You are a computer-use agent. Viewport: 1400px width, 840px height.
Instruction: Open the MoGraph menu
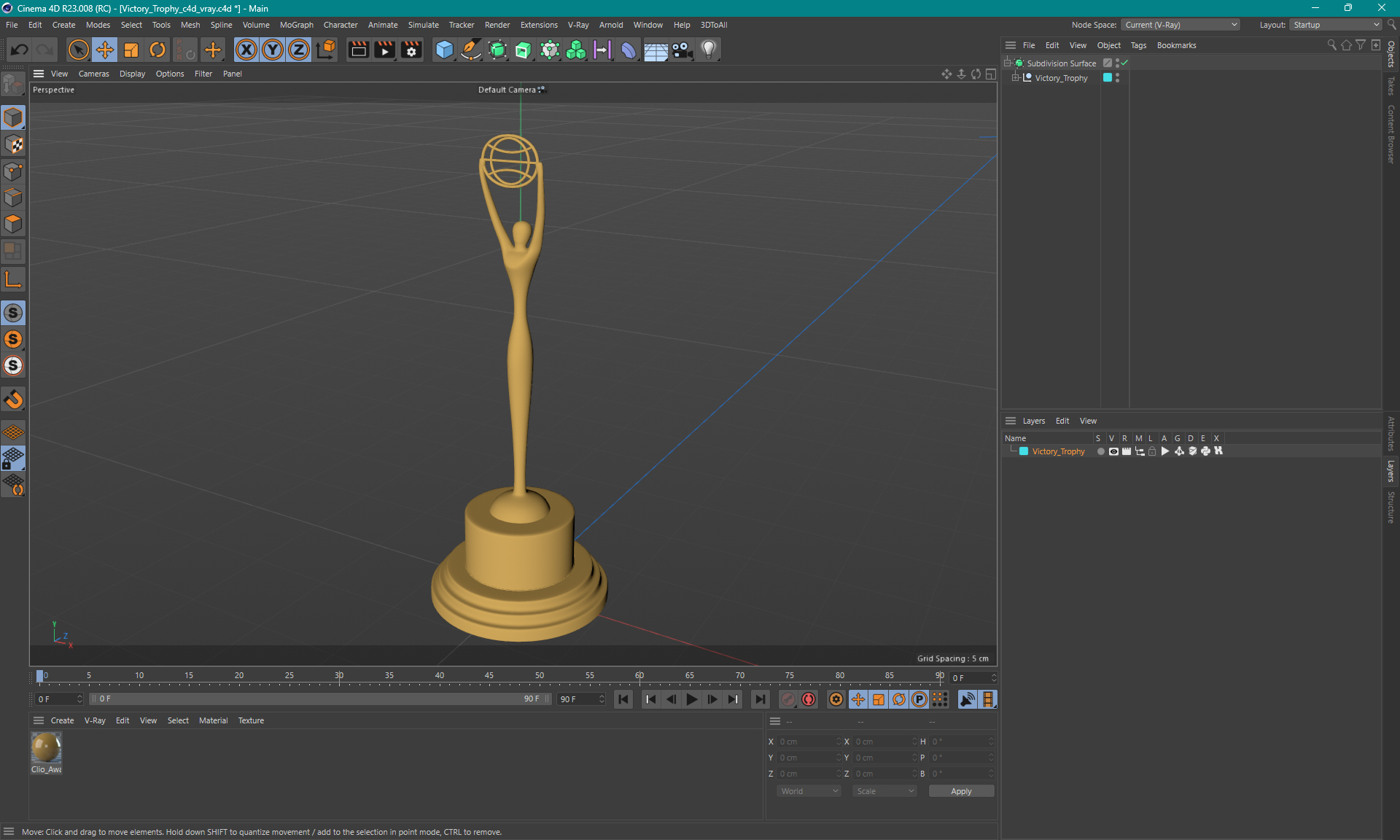[x=296, y=25]
